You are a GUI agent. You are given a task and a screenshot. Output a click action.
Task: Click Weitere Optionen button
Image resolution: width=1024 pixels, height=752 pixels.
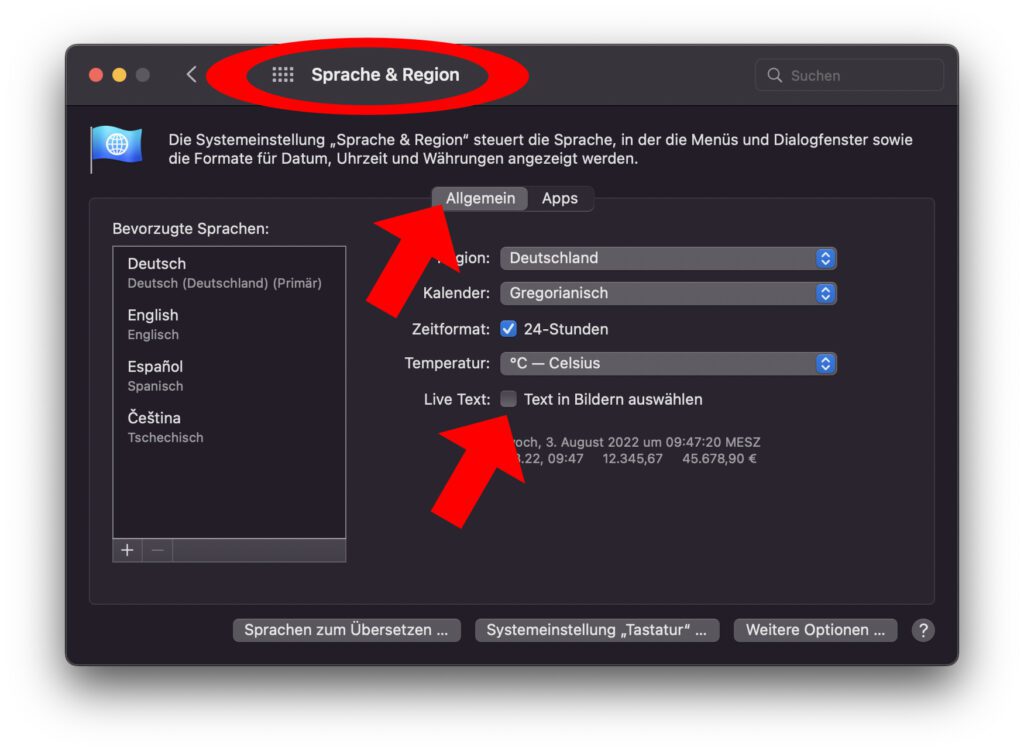point(815,630)
